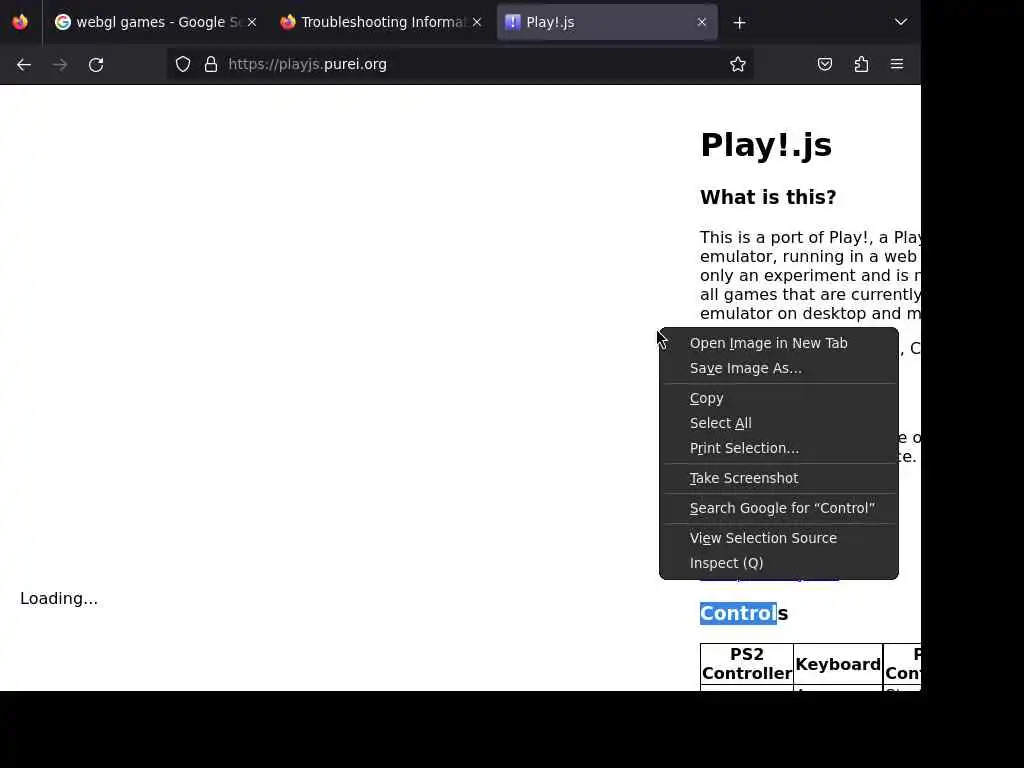Screen dimensions: 1024x768
Task: Go back using the back arrow
Action: [24, 65]
